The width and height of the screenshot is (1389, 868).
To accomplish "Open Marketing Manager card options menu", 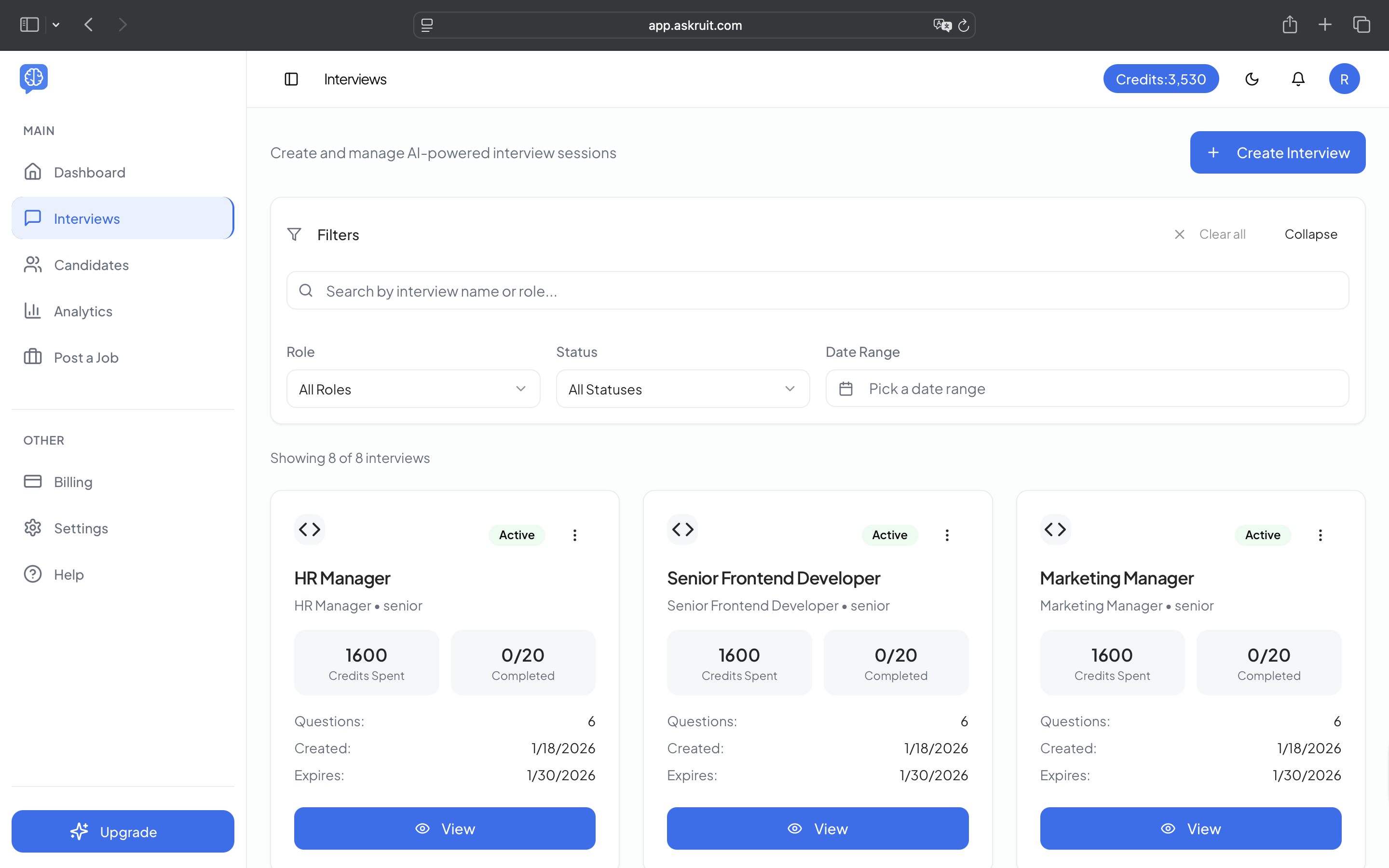I will (x=1320, y=535).
